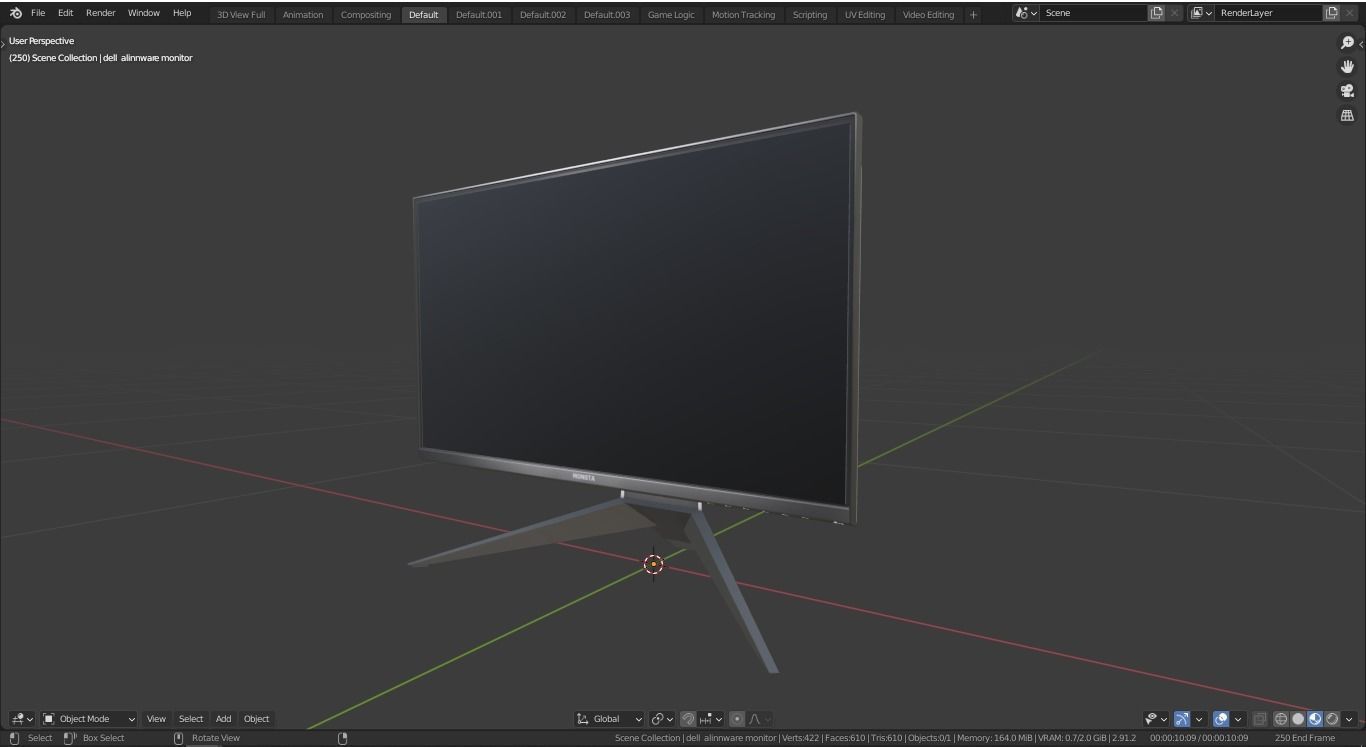Switch to the Video Editing workspace tab
1366x747 pixels.
[x=928, y=15]
